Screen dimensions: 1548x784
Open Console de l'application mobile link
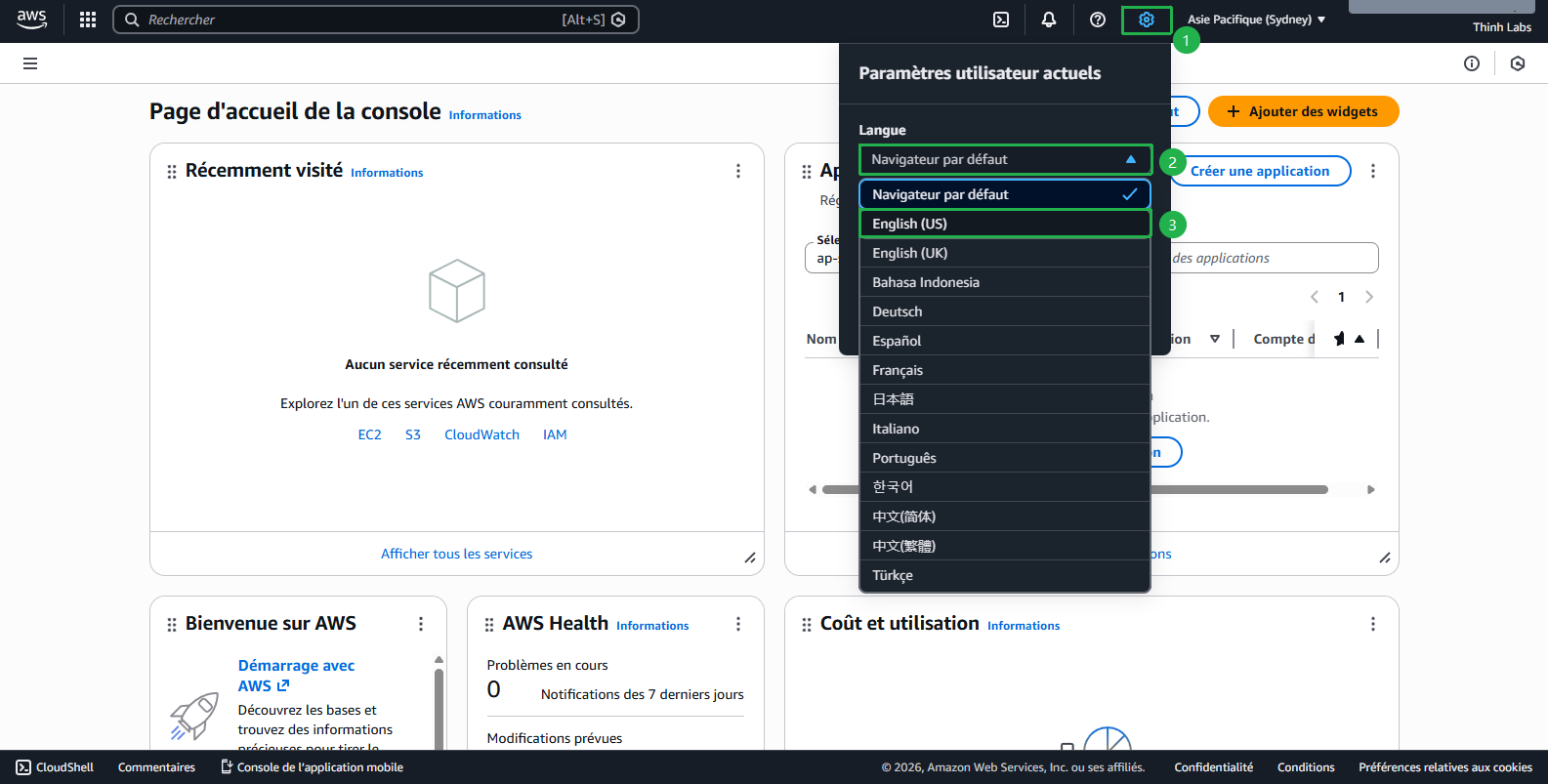313,767
